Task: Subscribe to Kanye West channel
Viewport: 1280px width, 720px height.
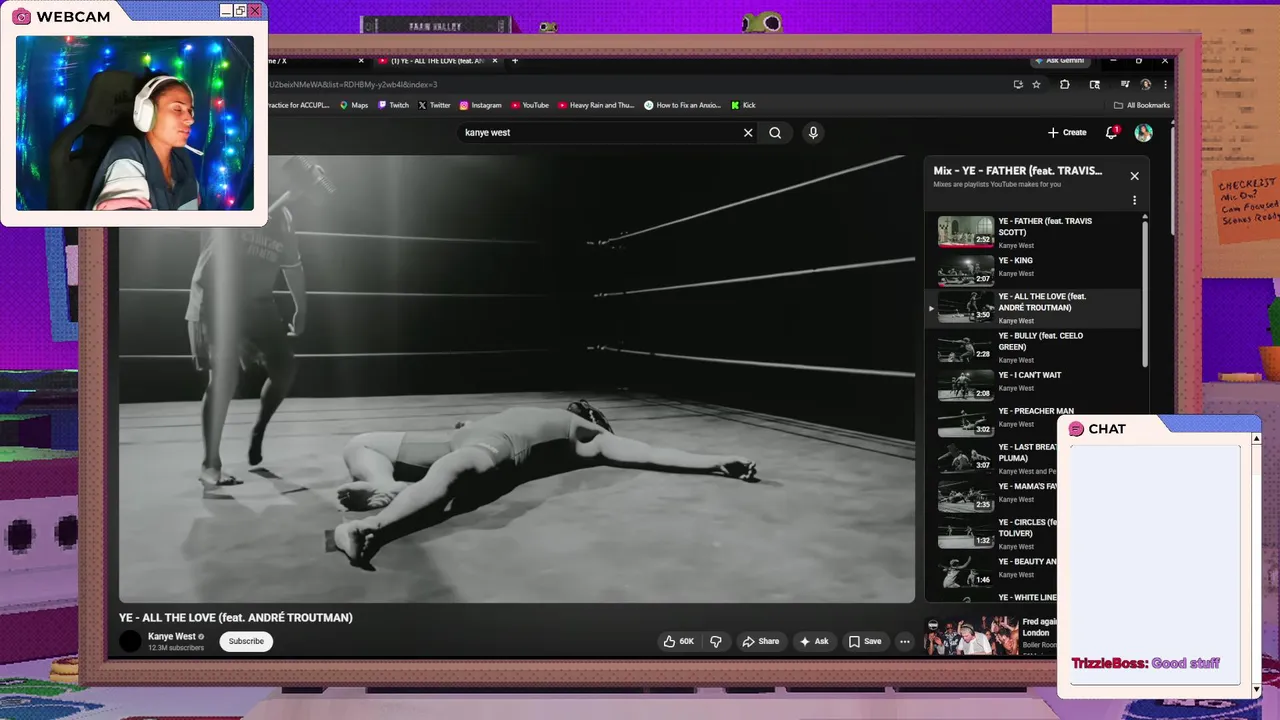Action: click(x=246, y=641)
